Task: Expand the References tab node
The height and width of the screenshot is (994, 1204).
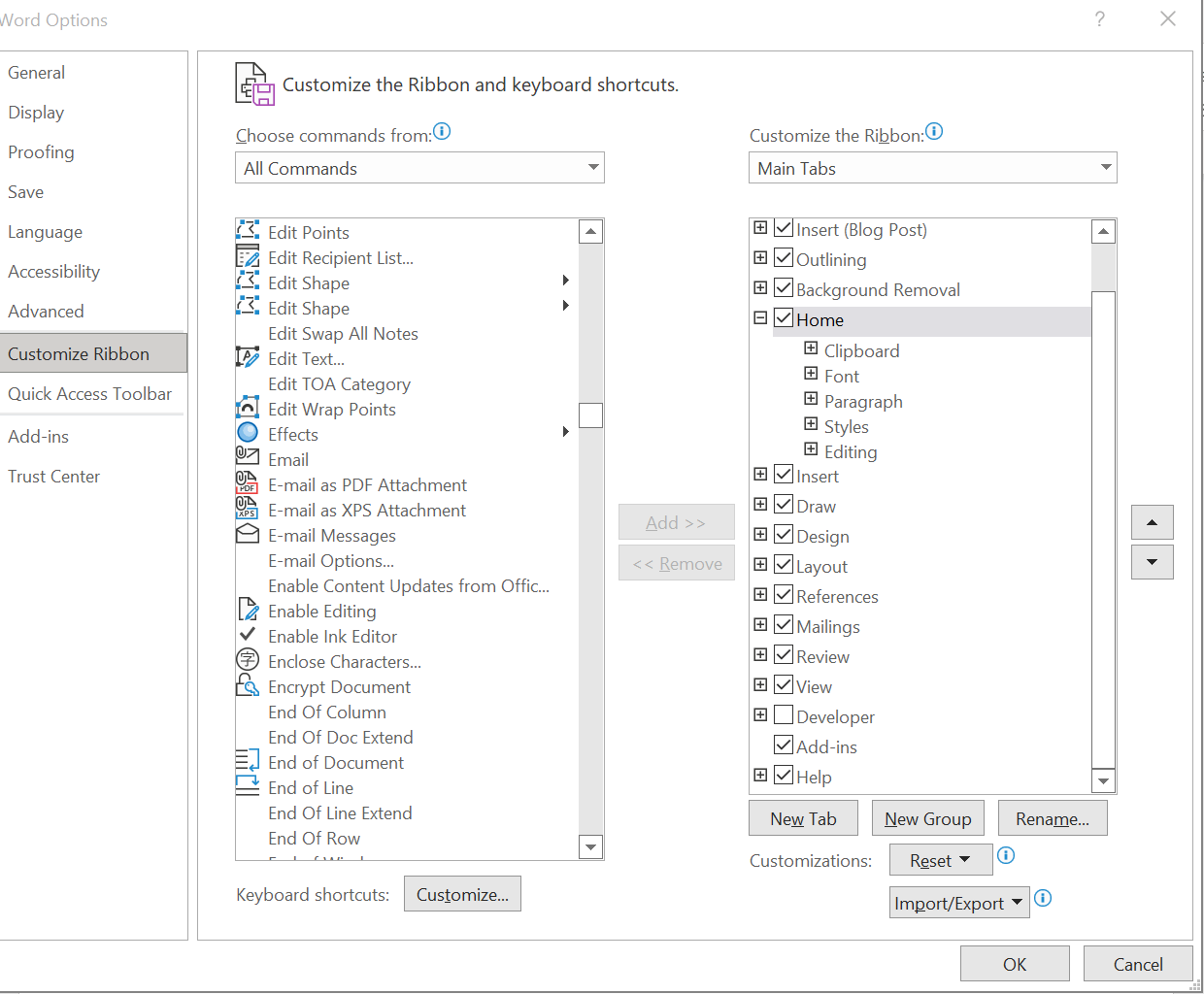Action: click(x=760, y=594)
